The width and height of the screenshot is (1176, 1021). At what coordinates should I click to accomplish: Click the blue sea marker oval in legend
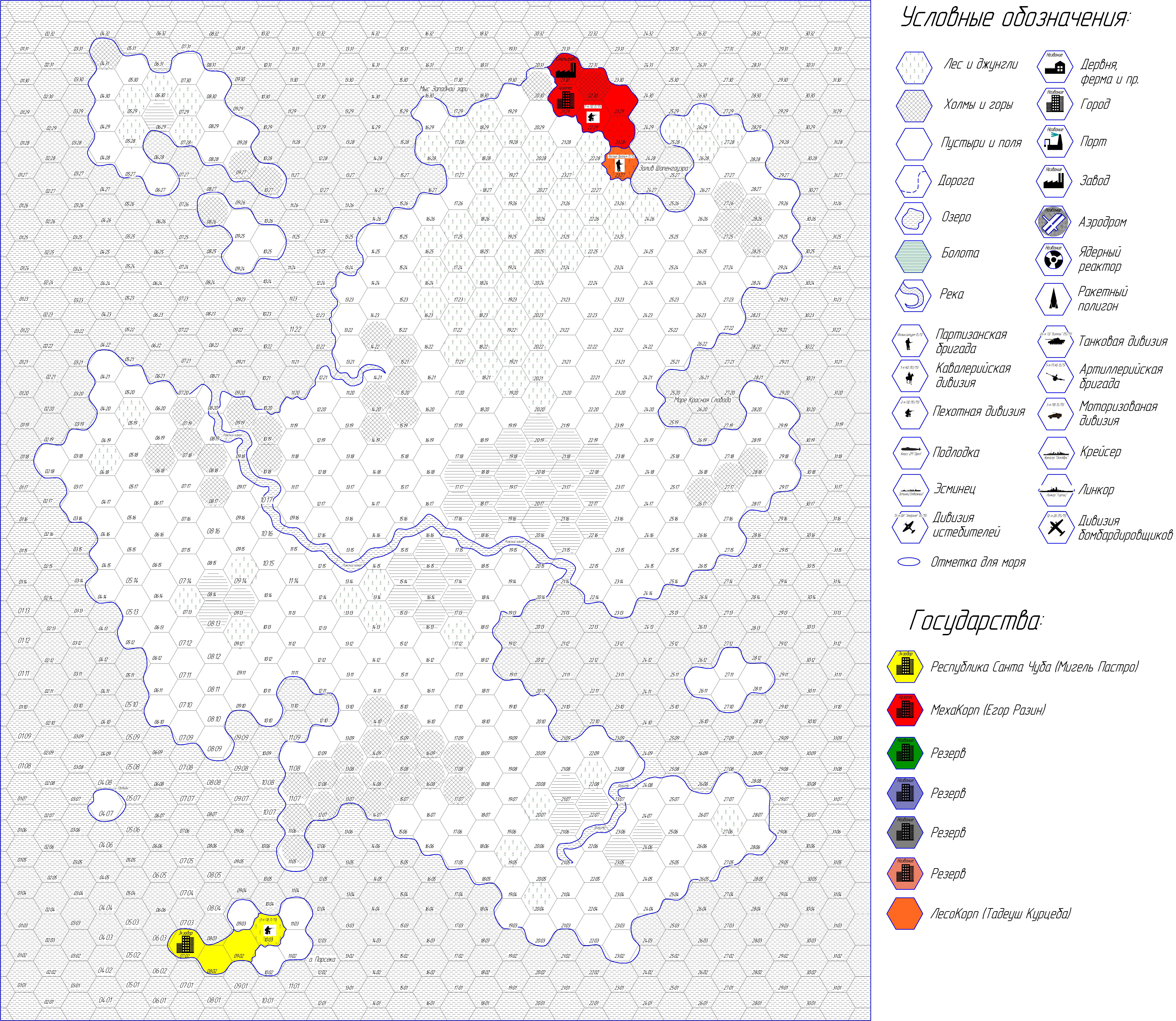909,562
